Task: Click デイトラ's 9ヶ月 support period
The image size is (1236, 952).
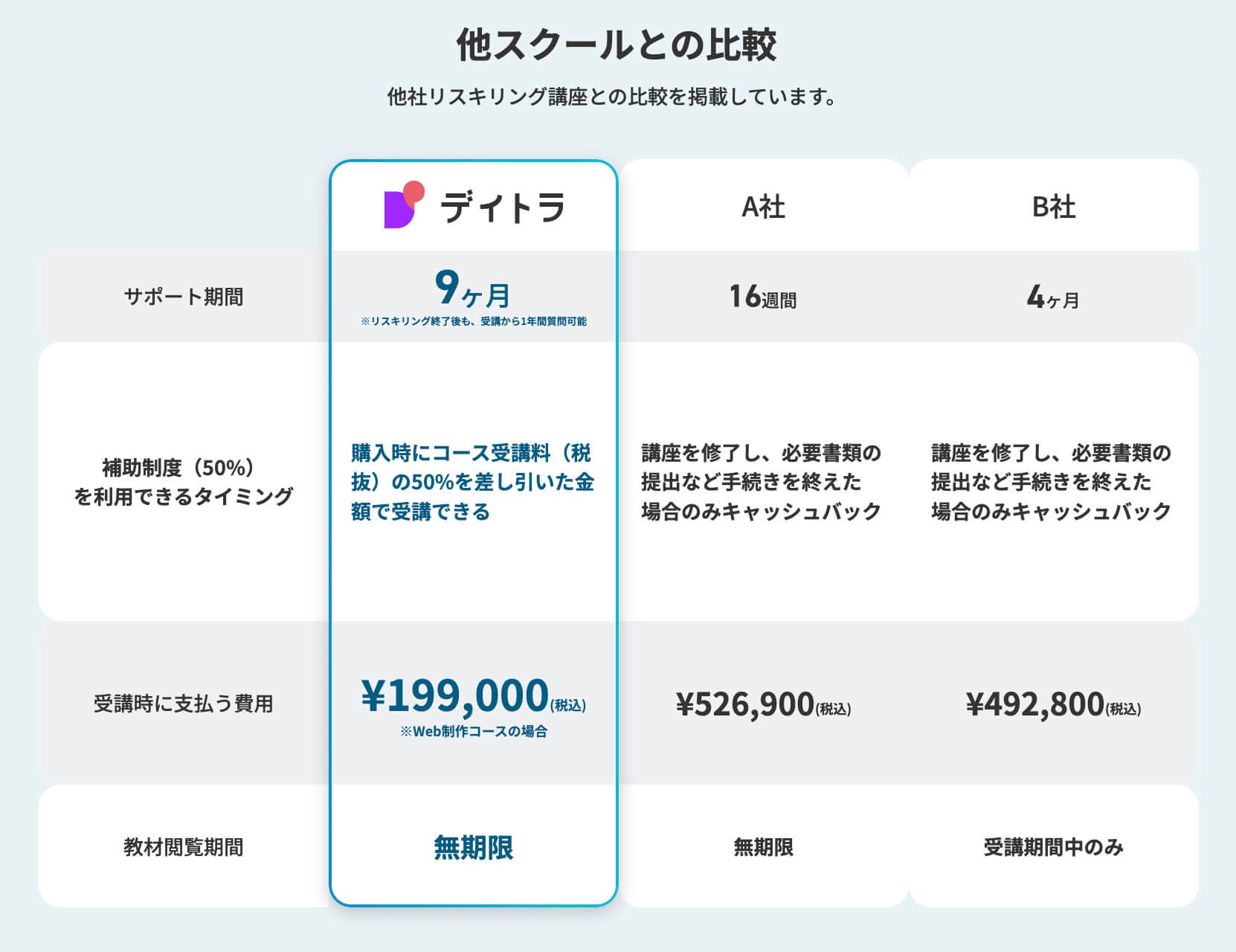Action: 473,290
